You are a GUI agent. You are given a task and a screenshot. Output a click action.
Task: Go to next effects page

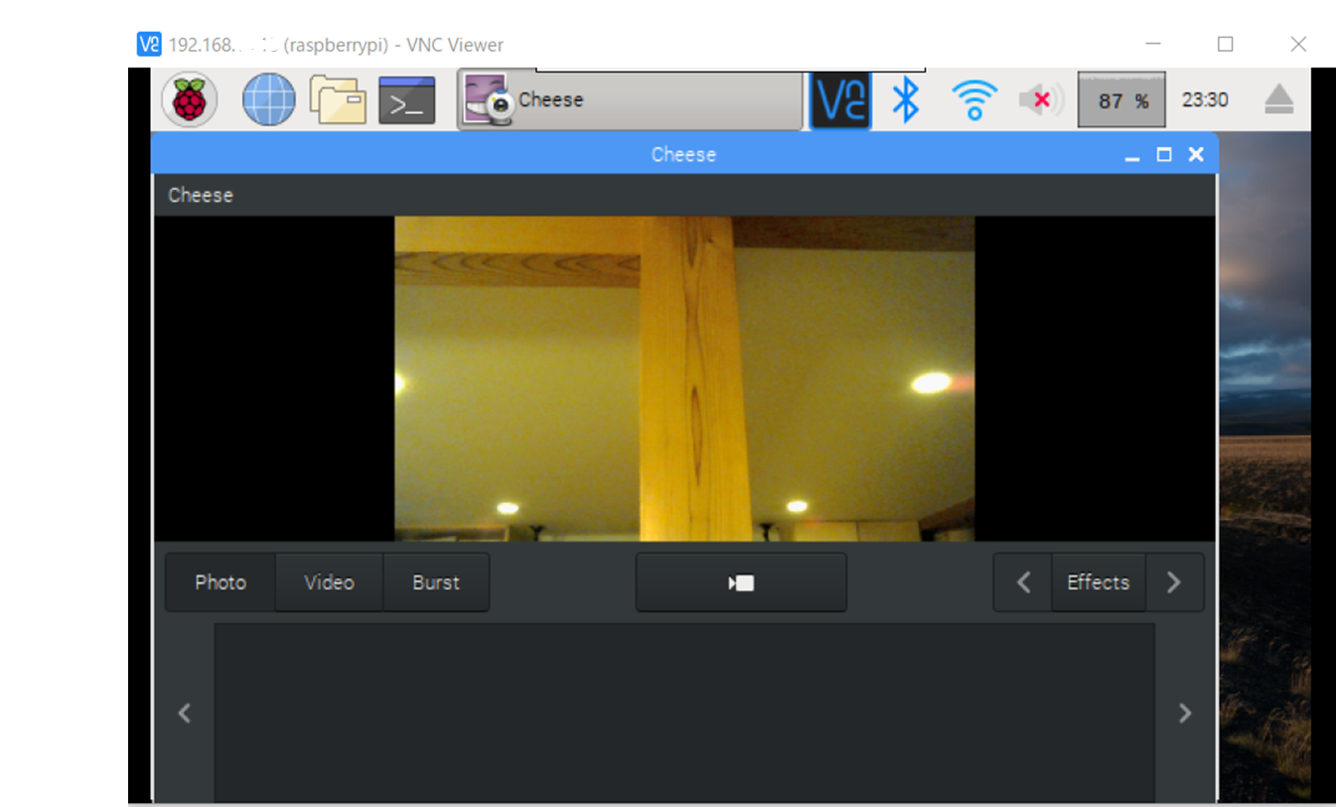[x=1174, y=582]
